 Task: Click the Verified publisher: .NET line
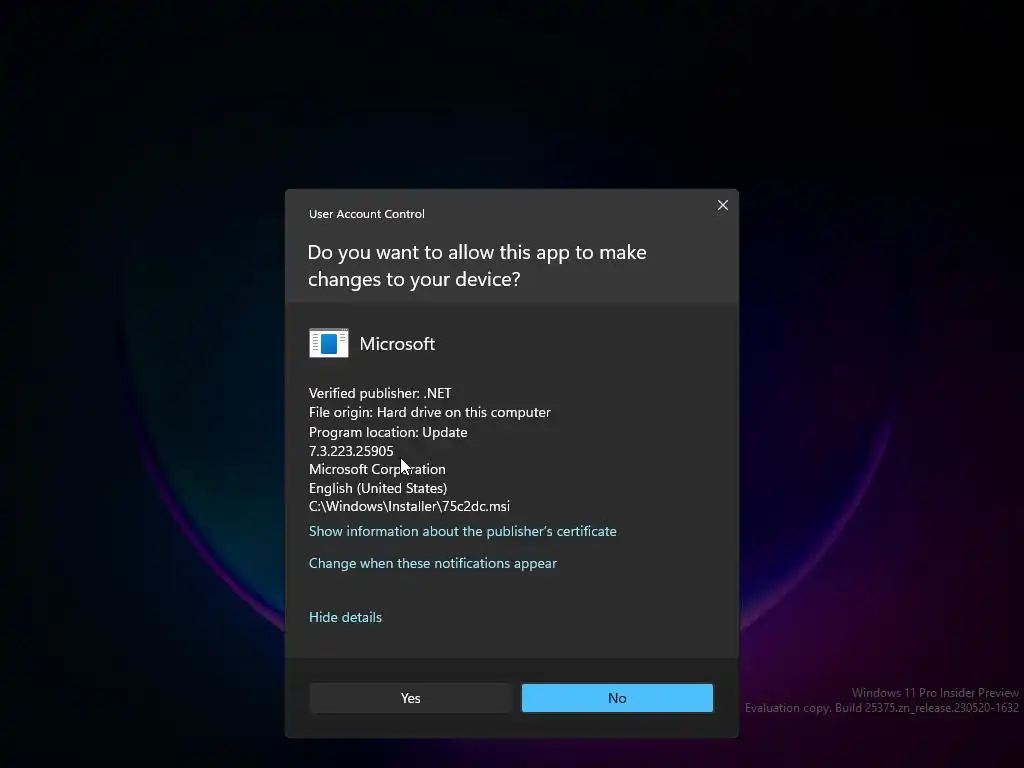tap(380, 393)
